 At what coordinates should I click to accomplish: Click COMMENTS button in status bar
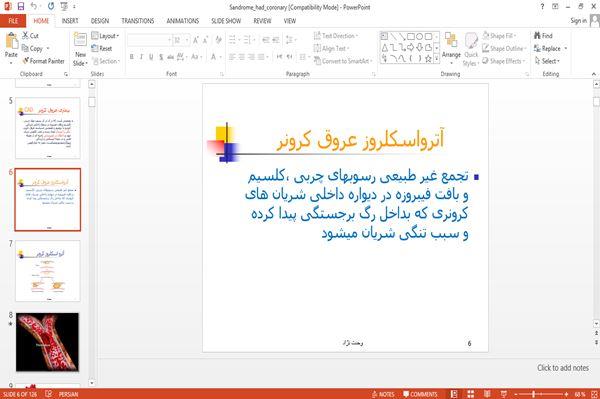pyautogui.click(x=420, y=394)
